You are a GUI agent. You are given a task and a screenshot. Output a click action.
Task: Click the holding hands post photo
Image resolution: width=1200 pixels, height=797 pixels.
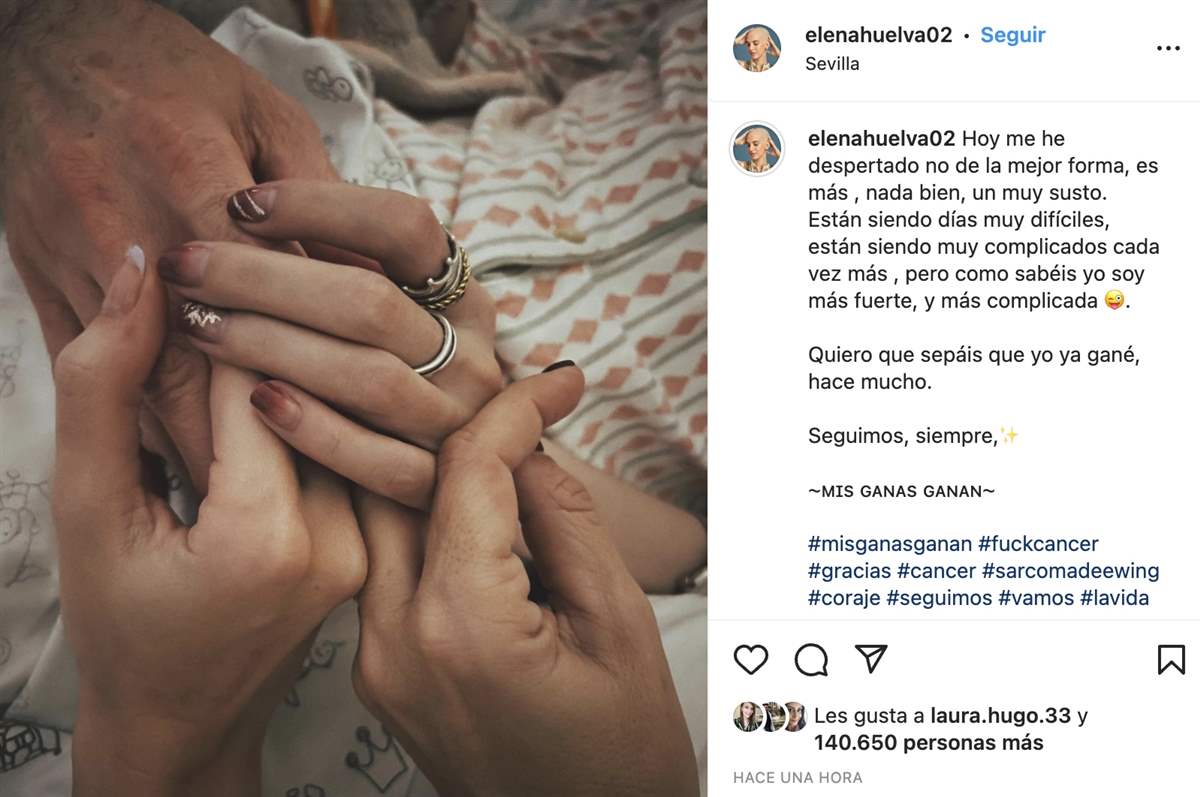tap(354, 398)
